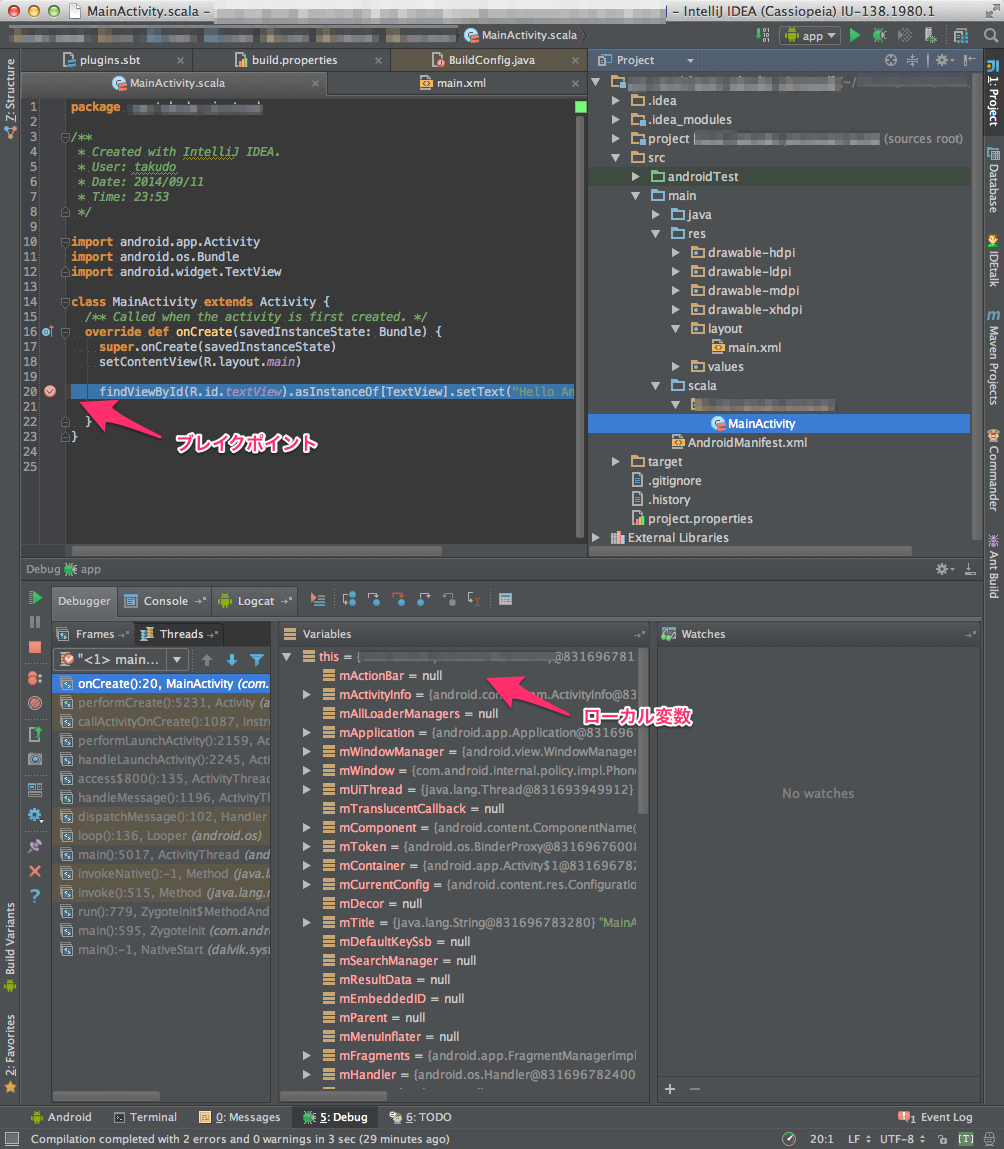Switch to the Logcat tab
This screenshot has height=1149, width=1004.
click(x=254, y=600)
